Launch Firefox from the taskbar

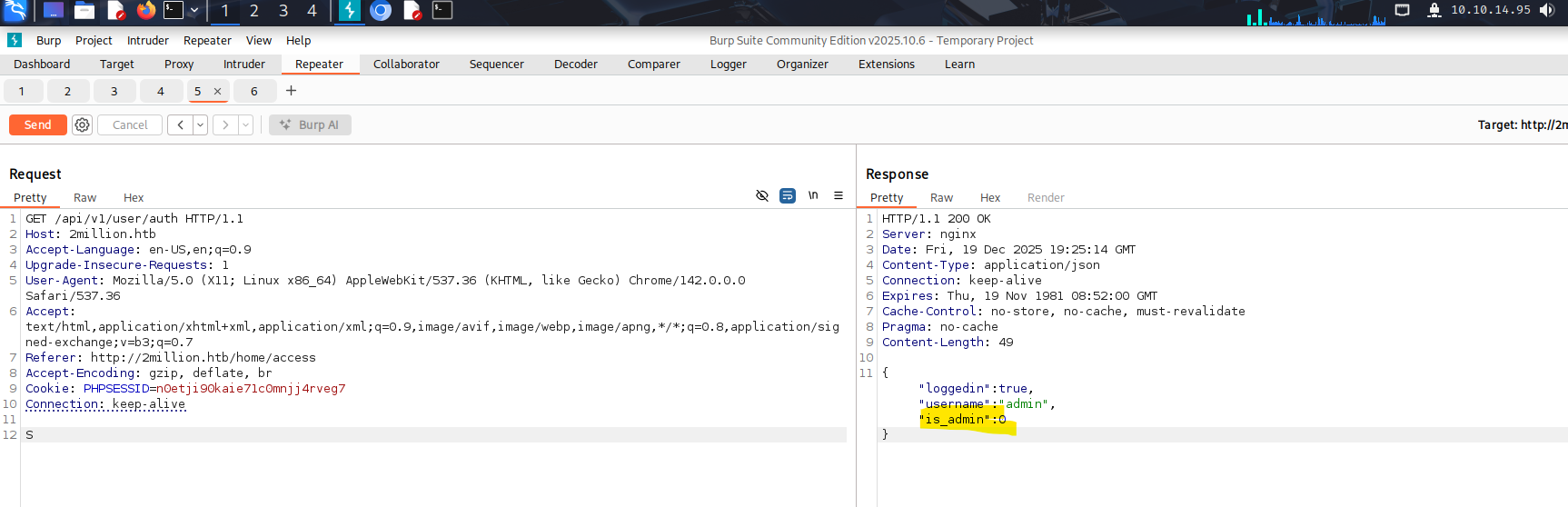click(x=146, y=11)
